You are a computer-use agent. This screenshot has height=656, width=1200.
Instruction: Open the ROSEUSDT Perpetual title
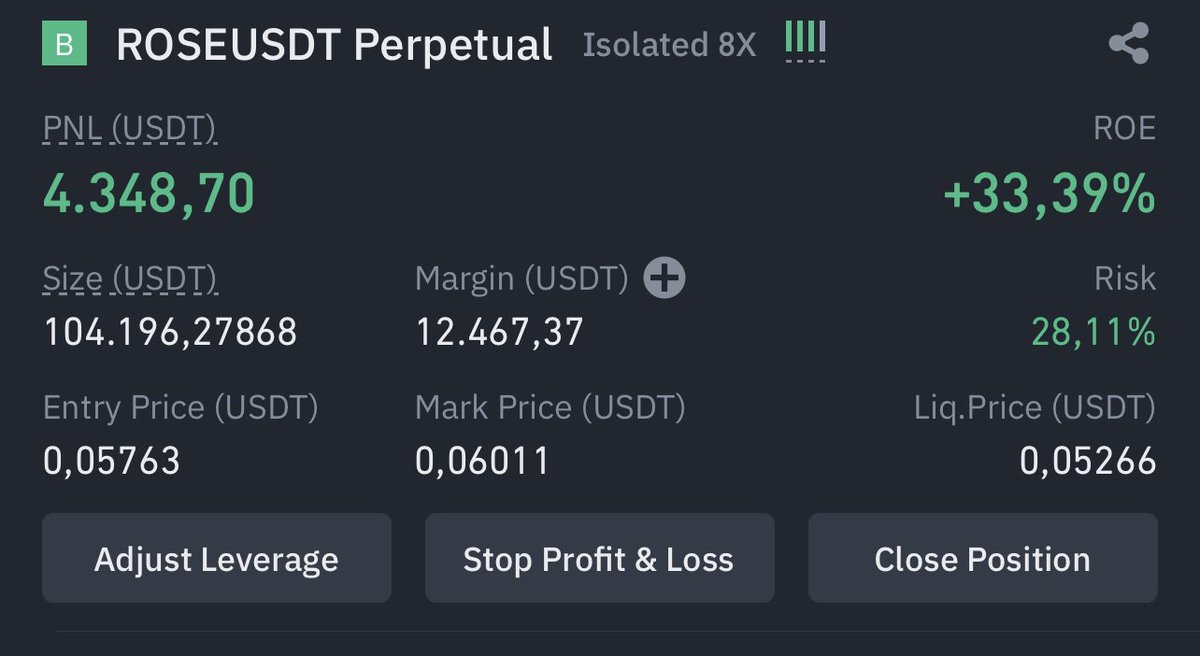[x=334, y=45]
